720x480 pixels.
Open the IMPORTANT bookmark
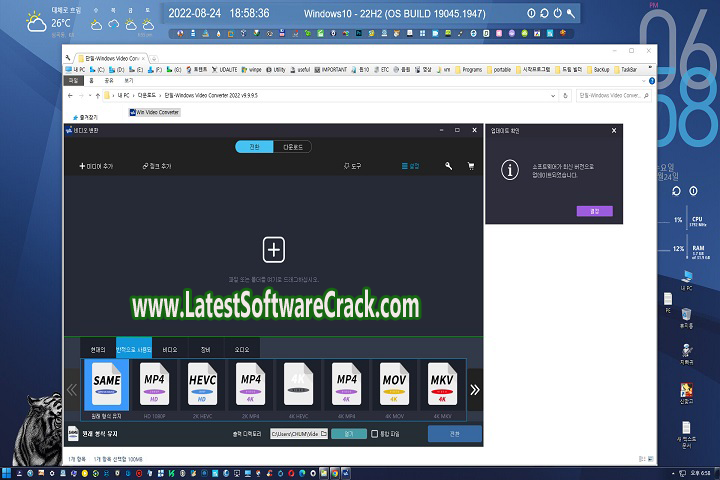[330, 70]
